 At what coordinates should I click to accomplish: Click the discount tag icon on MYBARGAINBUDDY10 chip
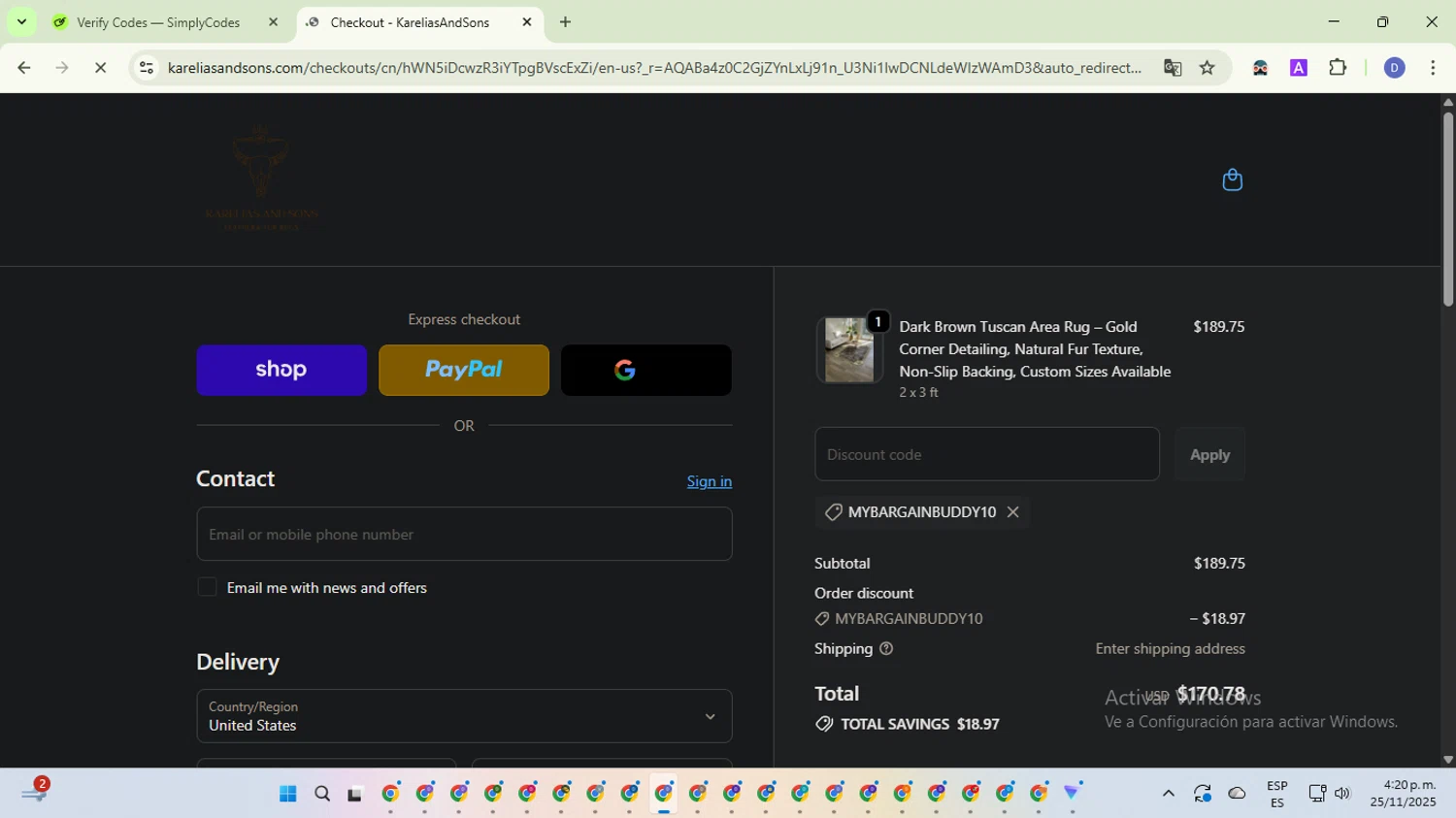pos(833,511)
